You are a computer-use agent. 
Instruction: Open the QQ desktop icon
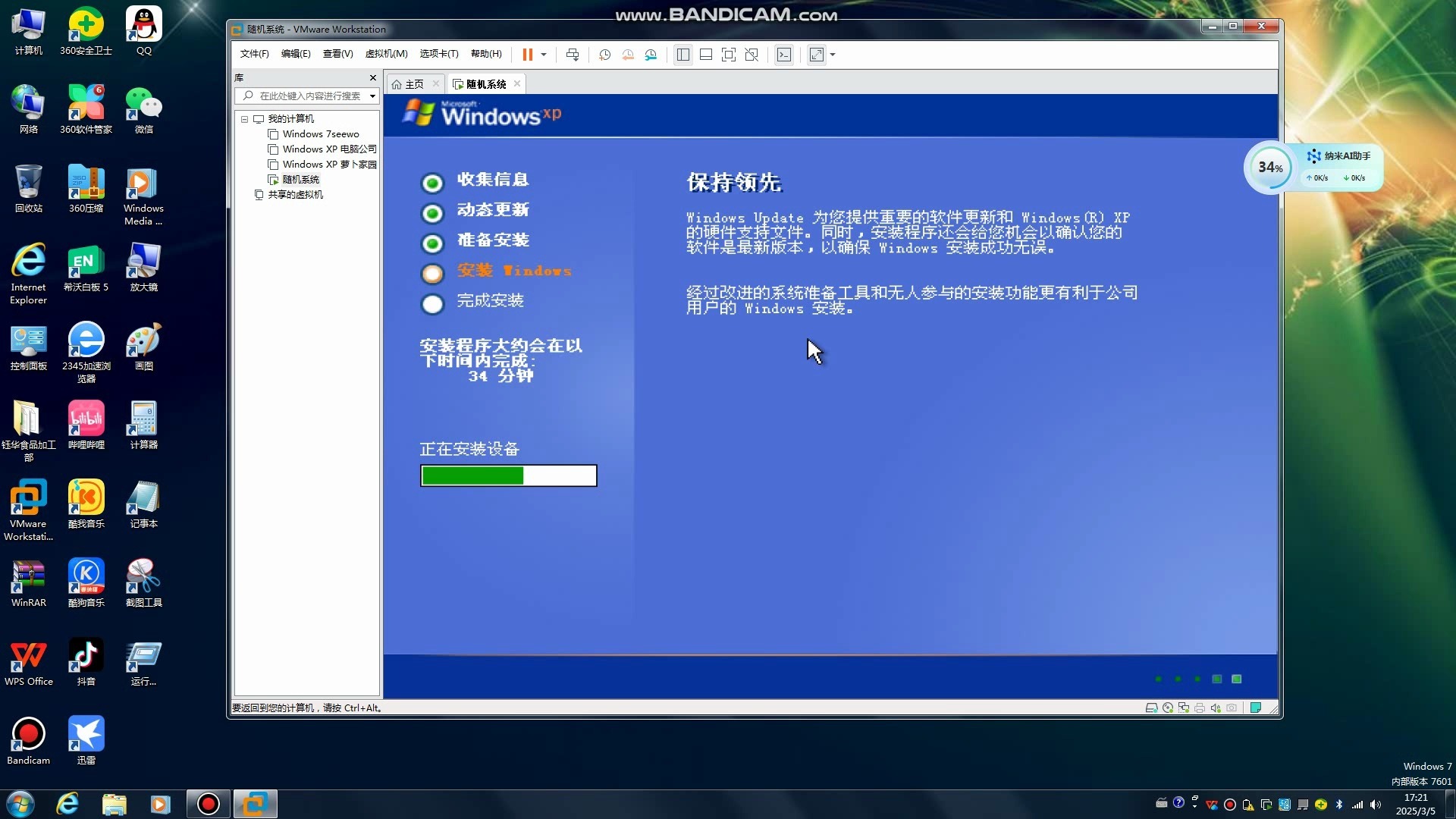click(144, 31)
